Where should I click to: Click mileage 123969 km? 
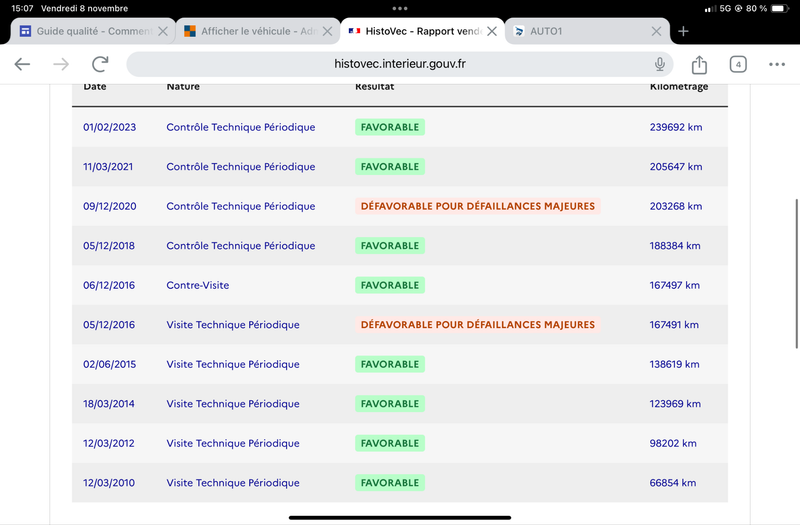click(675, 404)
